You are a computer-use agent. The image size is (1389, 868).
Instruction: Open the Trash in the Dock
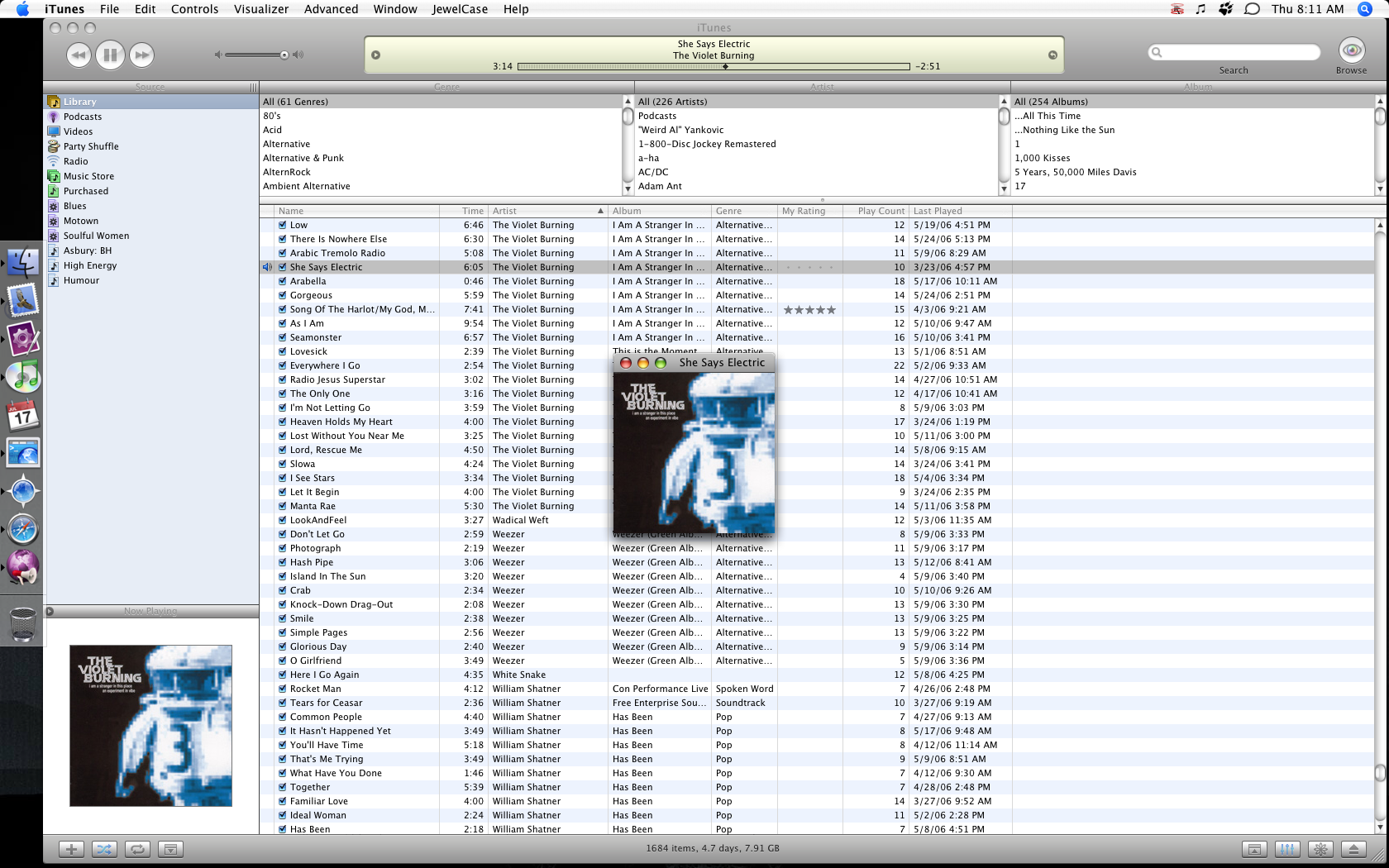[23, 624]
